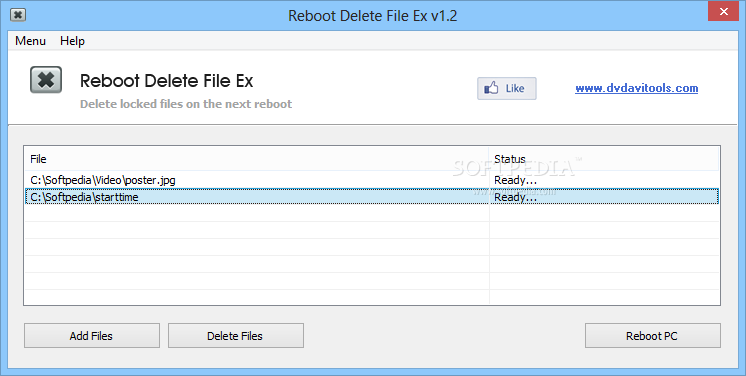Screen dimensions: 746x376
Task: Select the C:\Softpedia\starttime row
Action: 371,197
